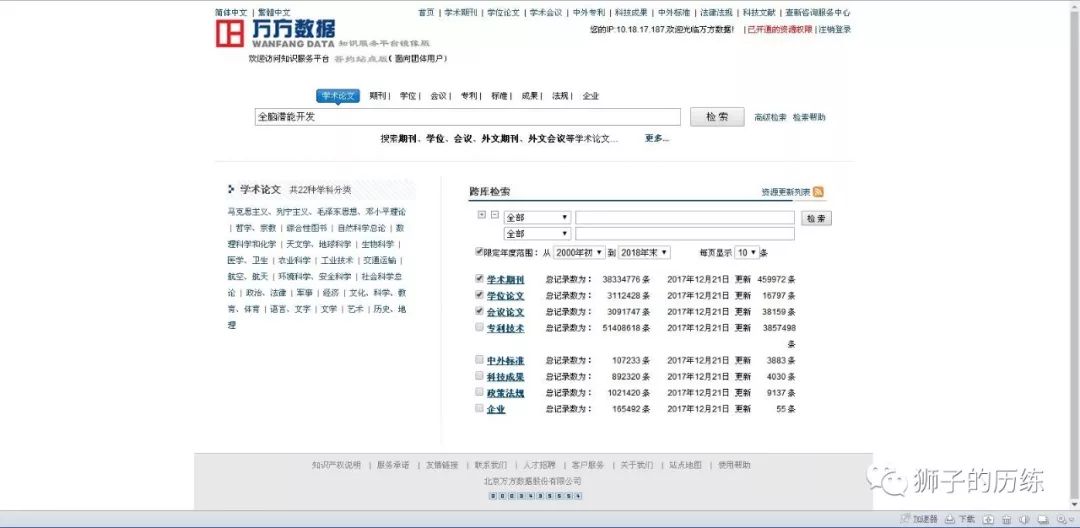Tick the 专利技术 checkbox
The height and width of the screenshot is (528, 1080).
click(479, 328)
